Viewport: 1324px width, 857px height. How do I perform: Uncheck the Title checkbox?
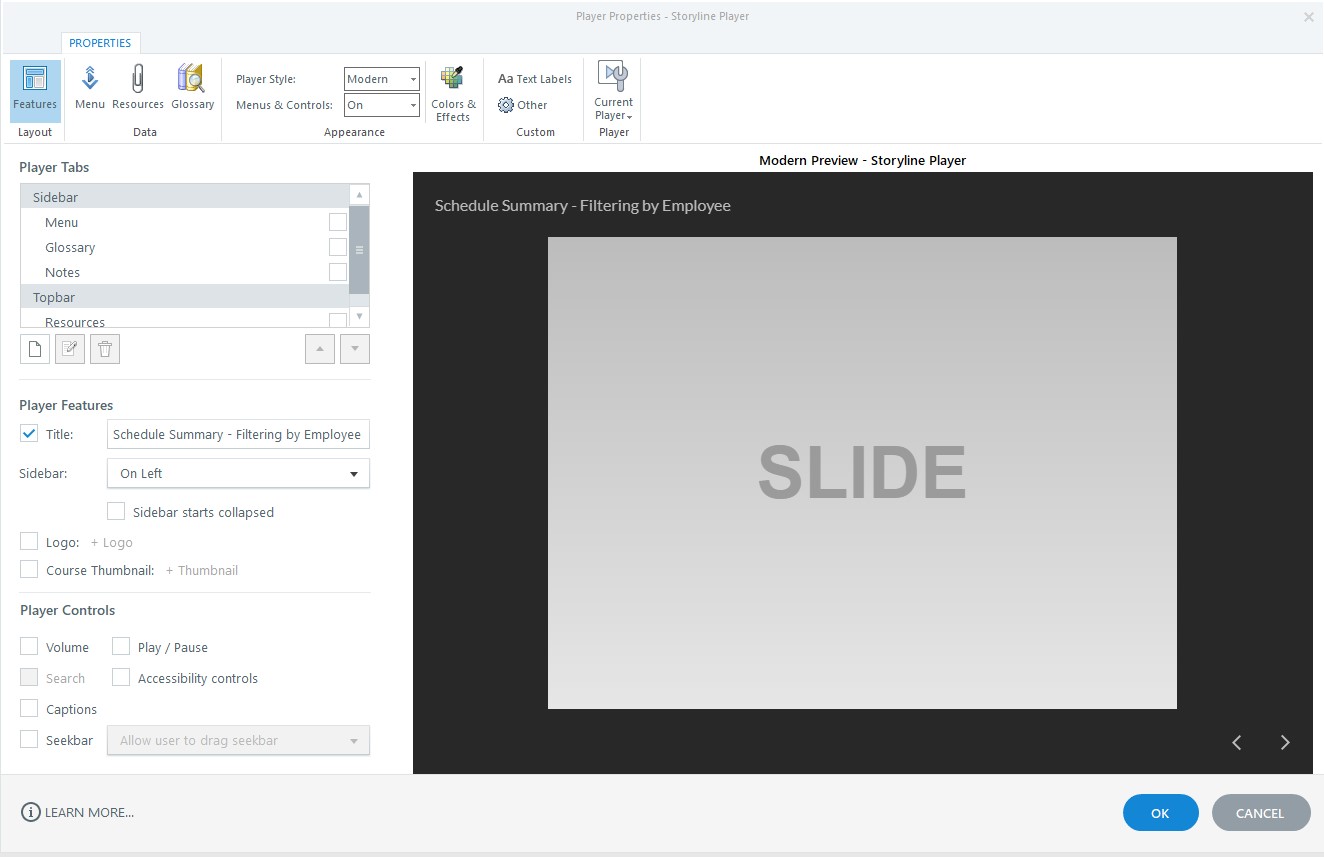pos(30,434)
